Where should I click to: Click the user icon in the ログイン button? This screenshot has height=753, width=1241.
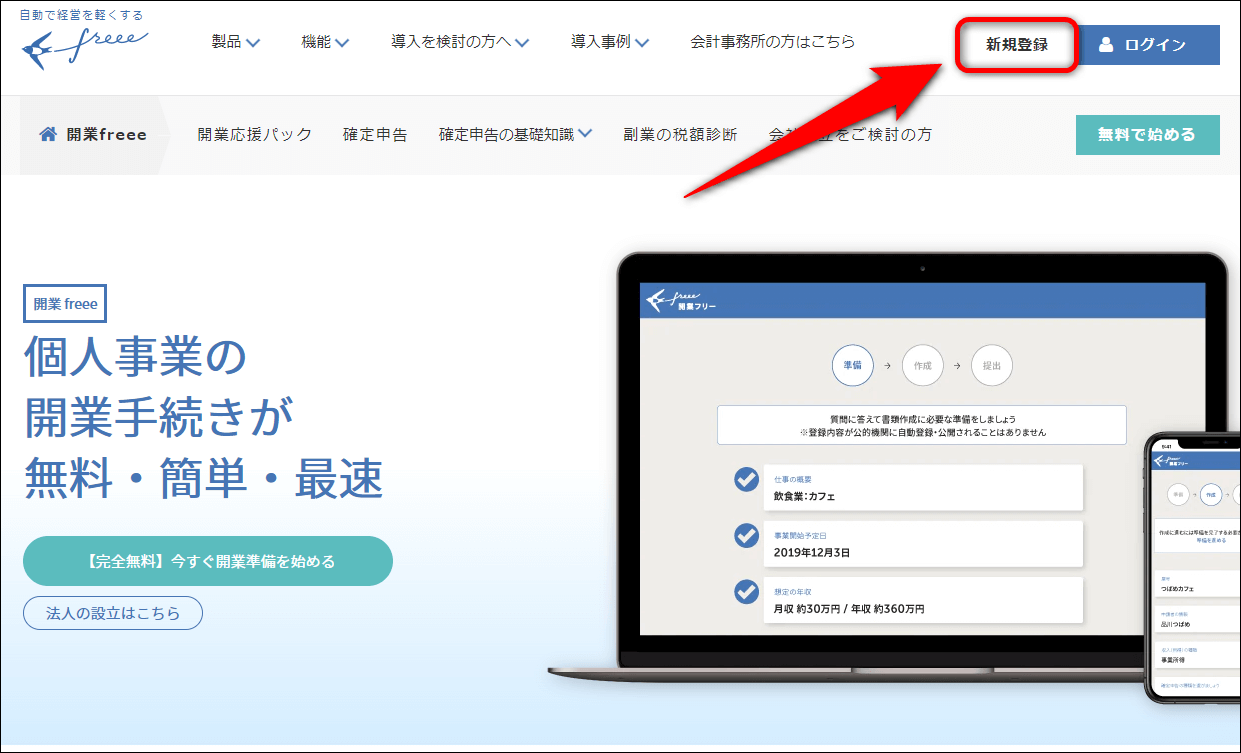tap(1105, 44)
